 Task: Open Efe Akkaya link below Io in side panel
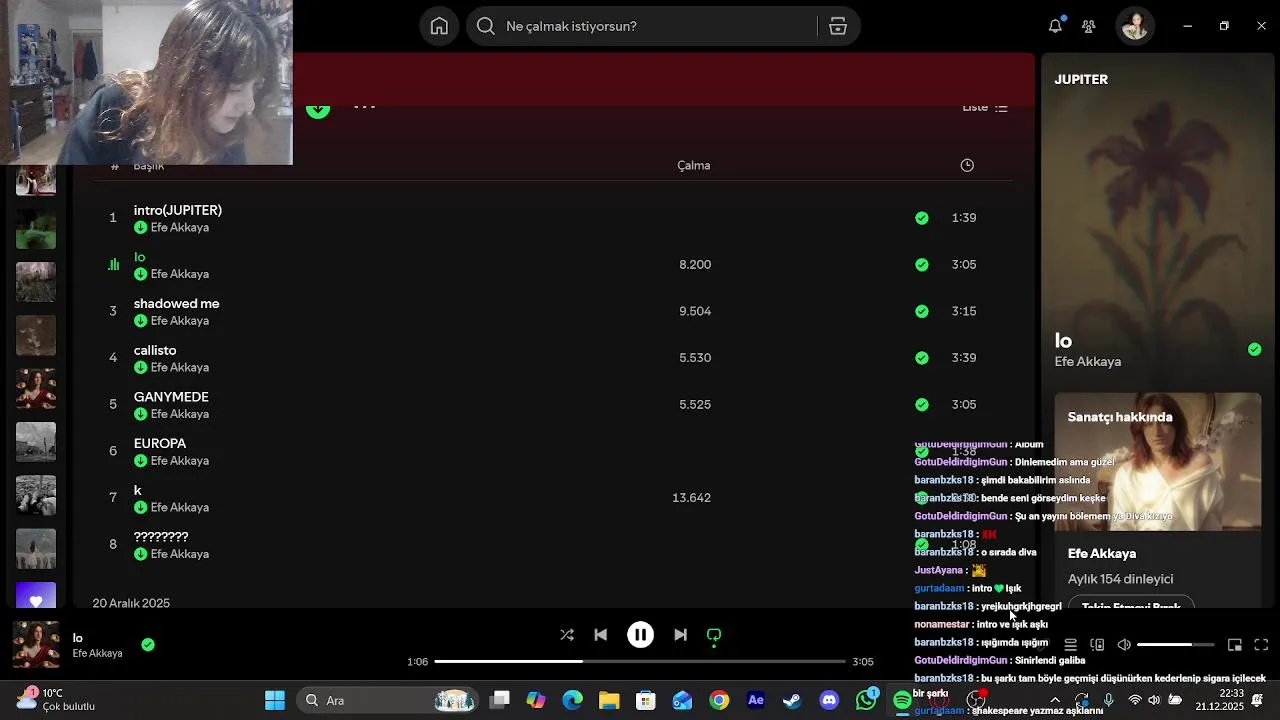click(x=1088, y=362)
